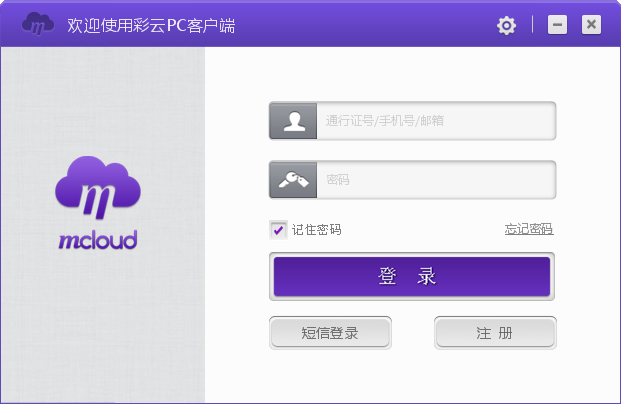Click the user silhouette icon beside account field
621x404 pixels.
[293, 121]
